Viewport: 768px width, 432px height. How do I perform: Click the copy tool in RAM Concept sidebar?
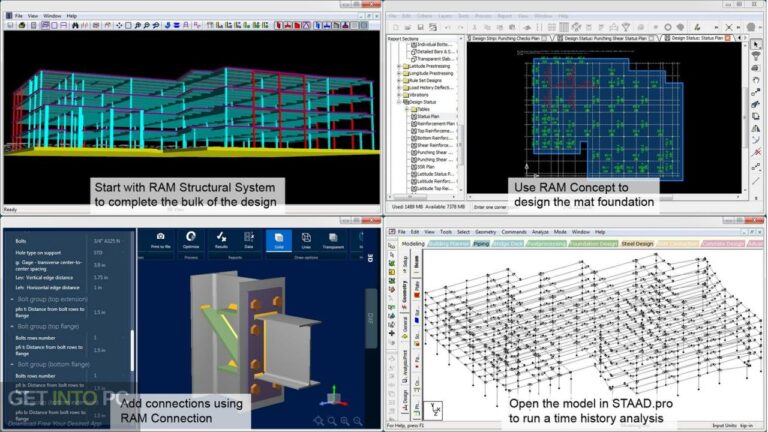756,117
